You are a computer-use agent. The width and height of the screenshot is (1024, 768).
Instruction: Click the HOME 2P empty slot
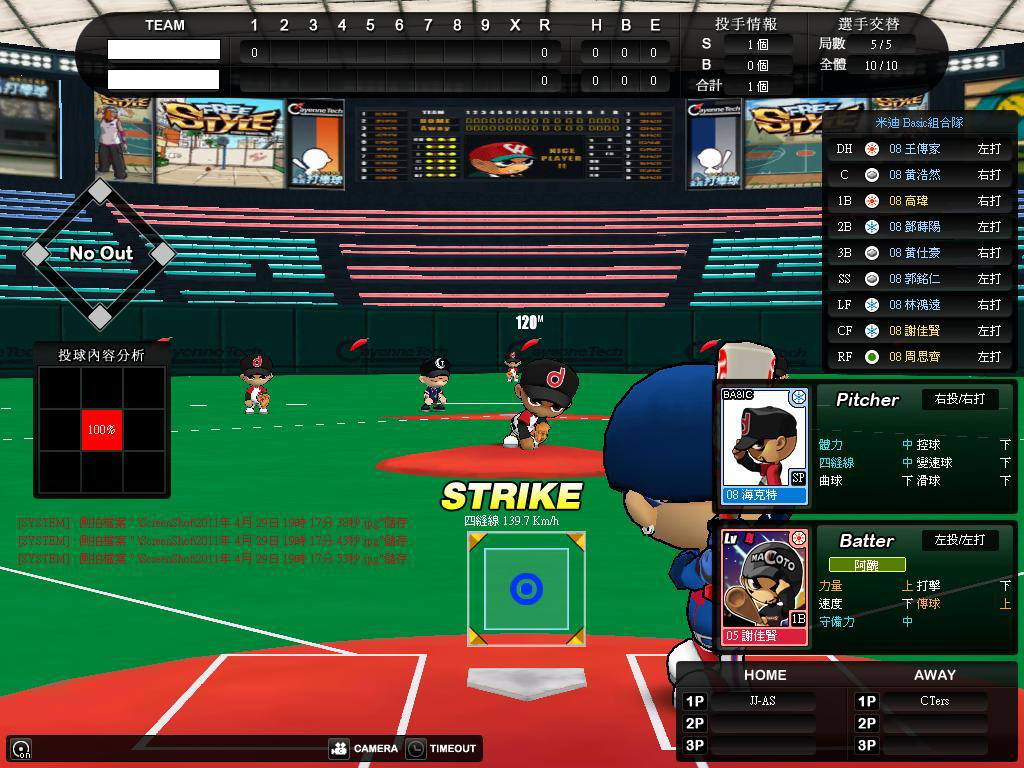pos(763,723)
